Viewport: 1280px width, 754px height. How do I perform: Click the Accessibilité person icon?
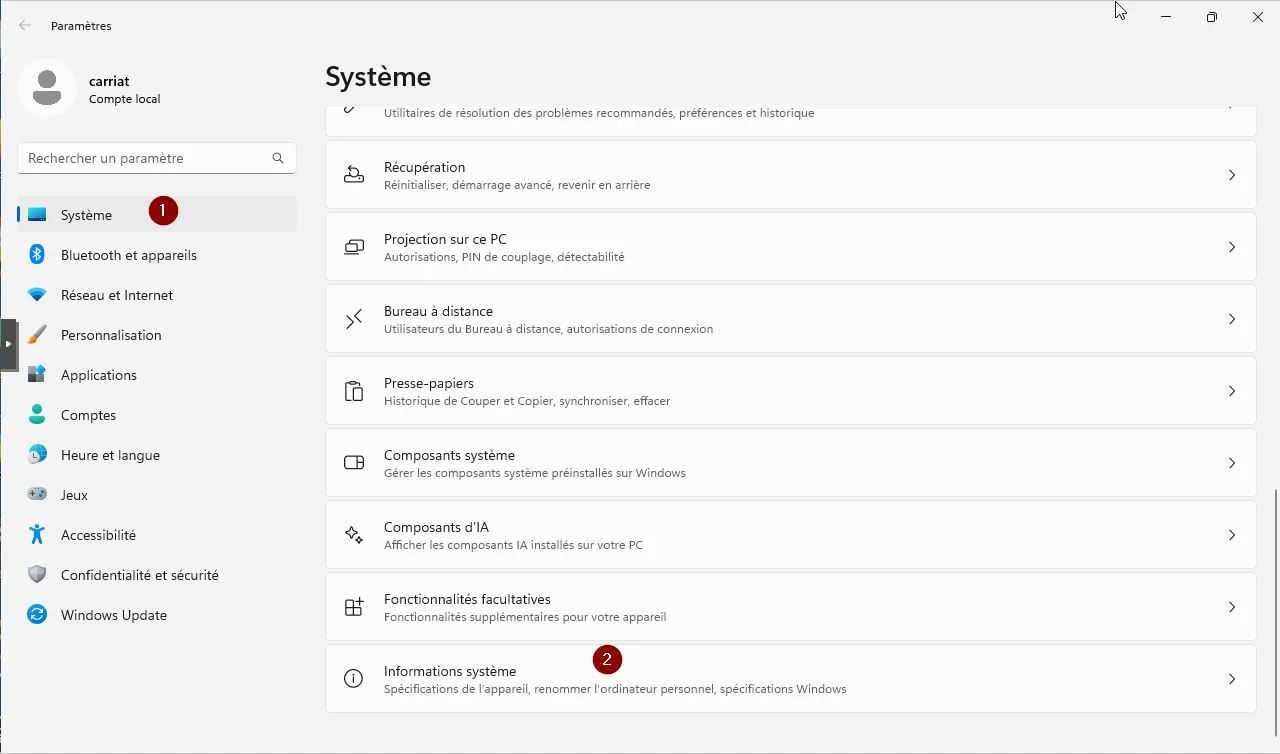(37, 535)
